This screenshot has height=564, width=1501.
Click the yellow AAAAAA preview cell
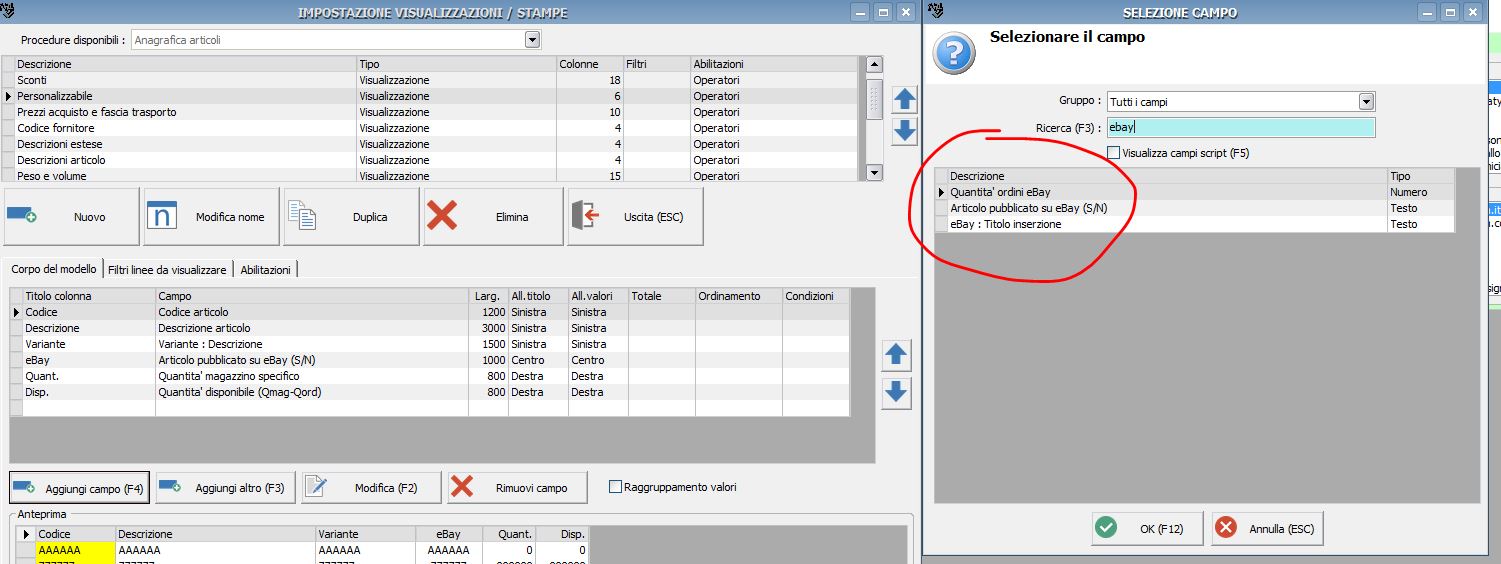click(75, 550)
